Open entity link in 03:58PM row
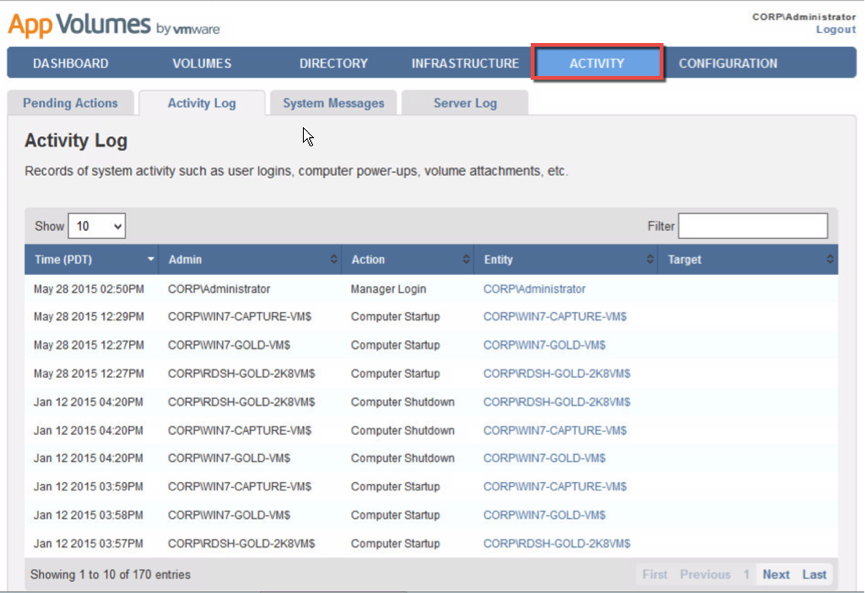Screen dimensions: 865x593 pyautogui.click(x=544, y=515)
